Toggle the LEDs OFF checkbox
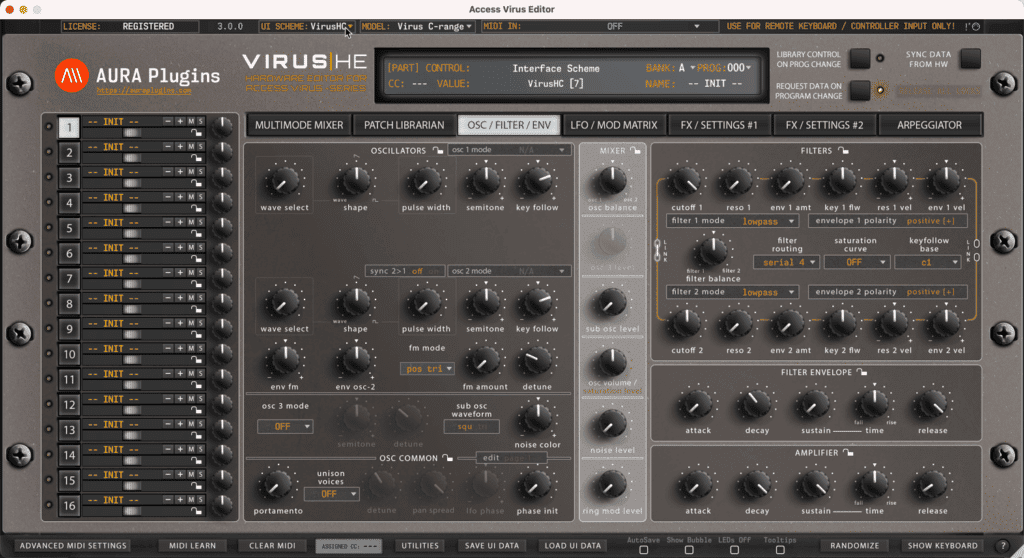 pyautogui.click(x=734, y=550)
